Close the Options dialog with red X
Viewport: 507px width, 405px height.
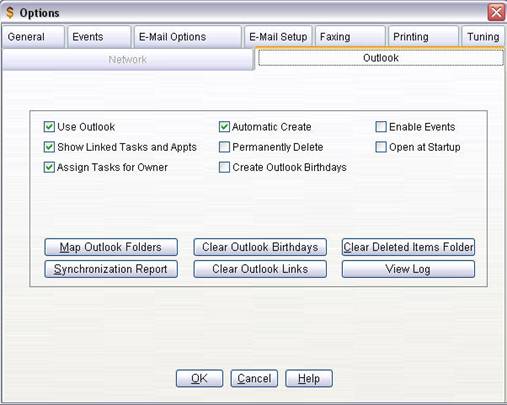point(496,13)
